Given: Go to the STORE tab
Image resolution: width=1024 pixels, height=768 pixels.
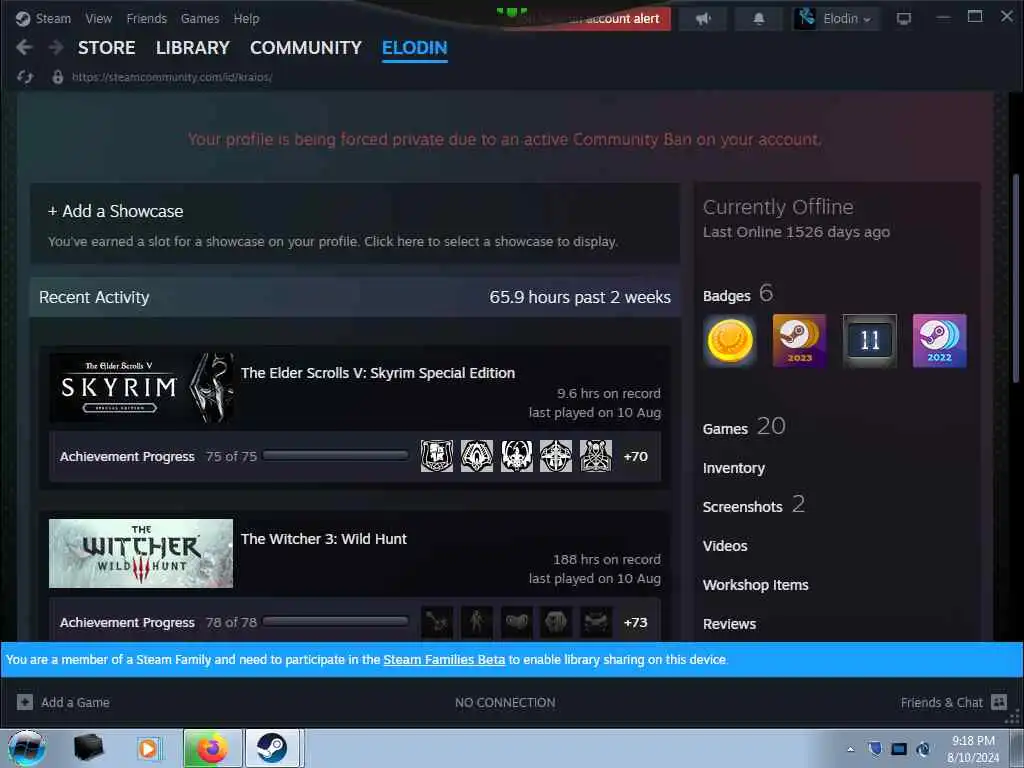Looking at the screenshot, I should click(106, 48).
